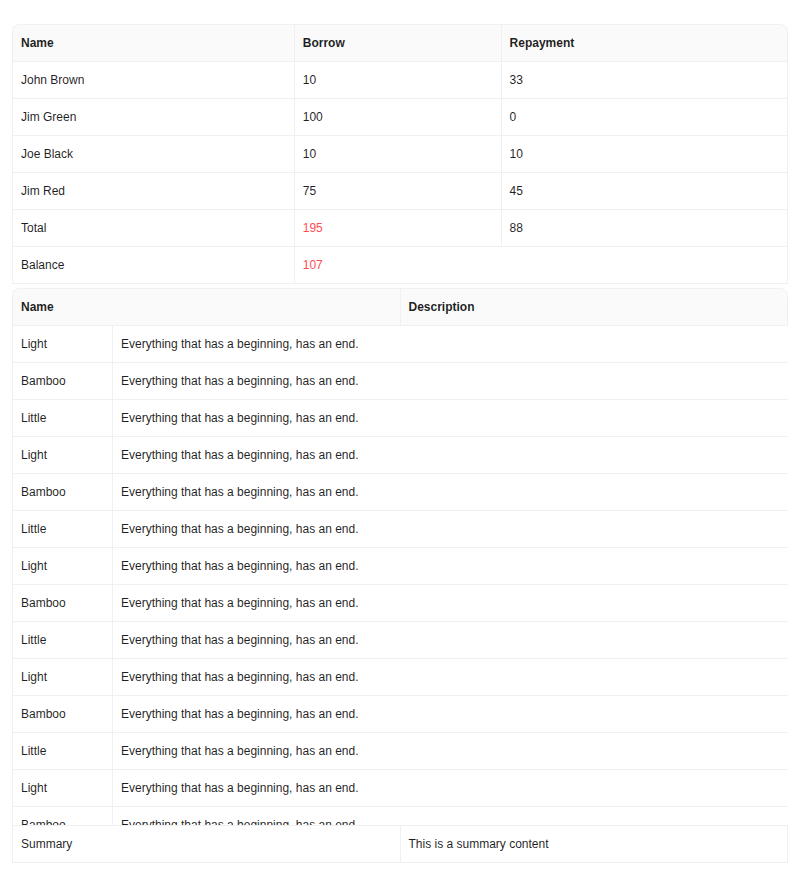800x887 pixels.
Task: Select the John Brown row
Action: tap(52, 79)
